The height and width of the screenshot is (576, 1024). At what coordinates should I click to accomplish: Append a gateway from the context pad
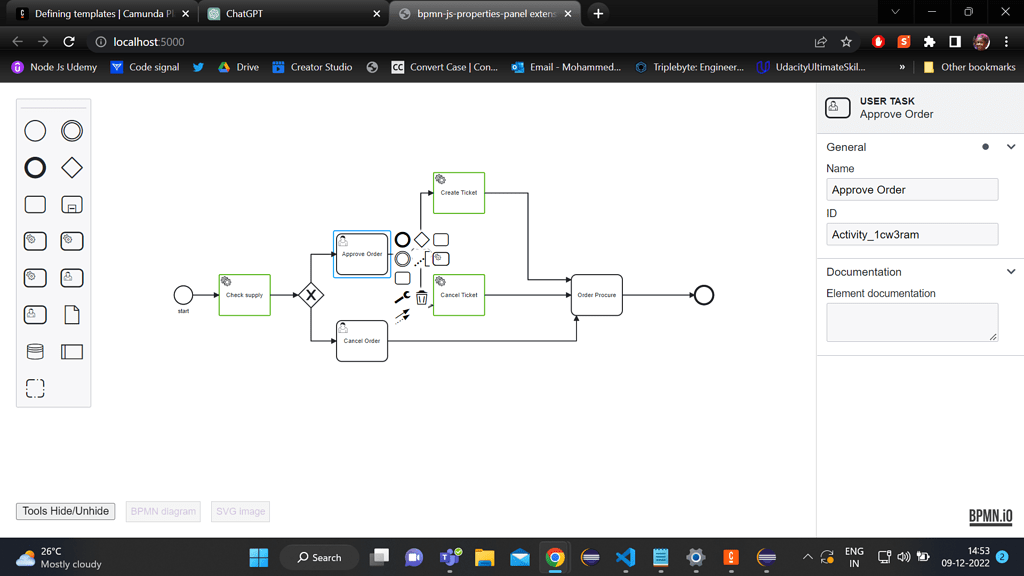tap(422, 239)
